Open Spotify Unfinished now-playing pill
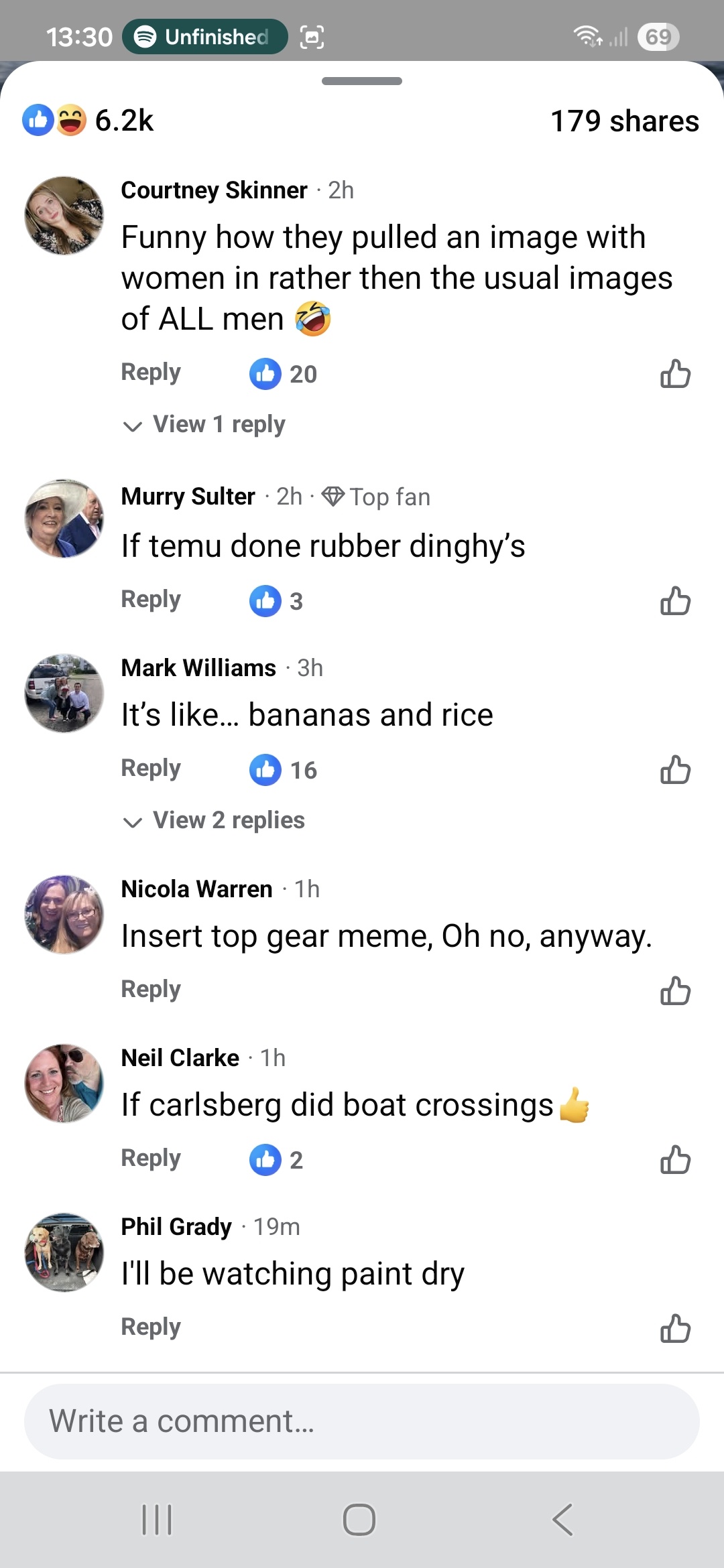This screenshot has height=1568, width=724. (204, 37)
